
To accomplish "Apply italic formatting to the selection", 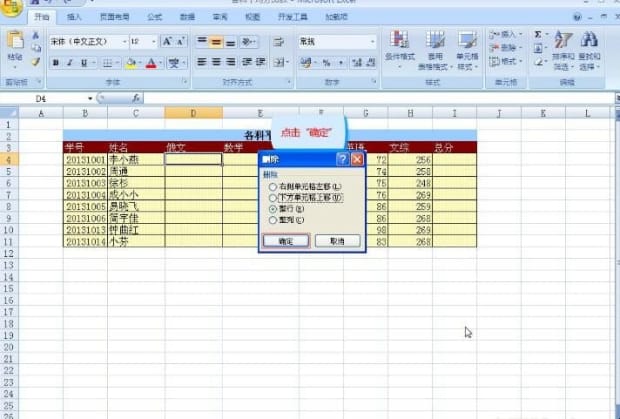I will tap(70, 63).
